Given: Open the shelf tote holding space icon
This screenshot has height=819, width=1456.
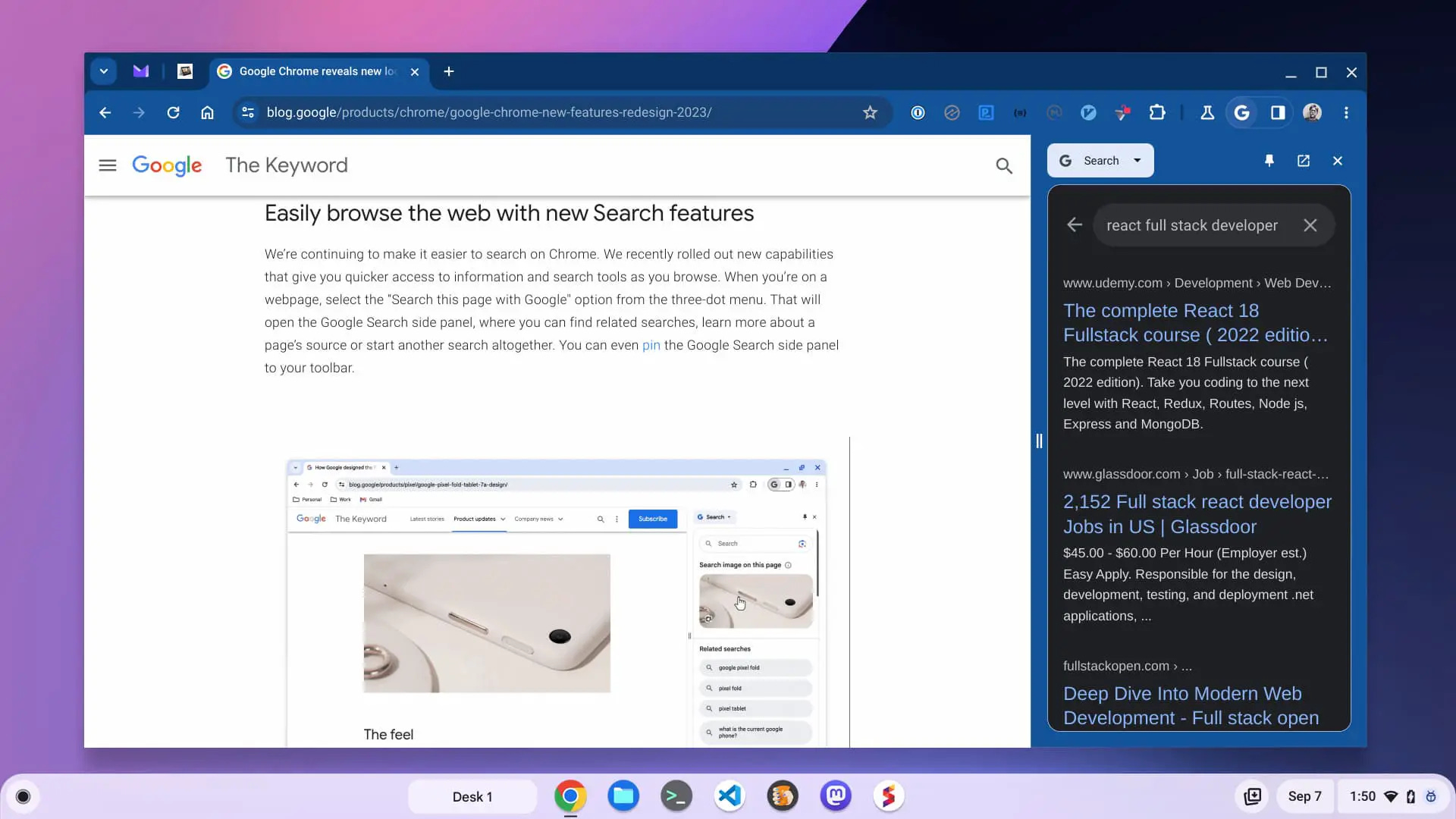Looking at the screenshot, I should 1253,796.
